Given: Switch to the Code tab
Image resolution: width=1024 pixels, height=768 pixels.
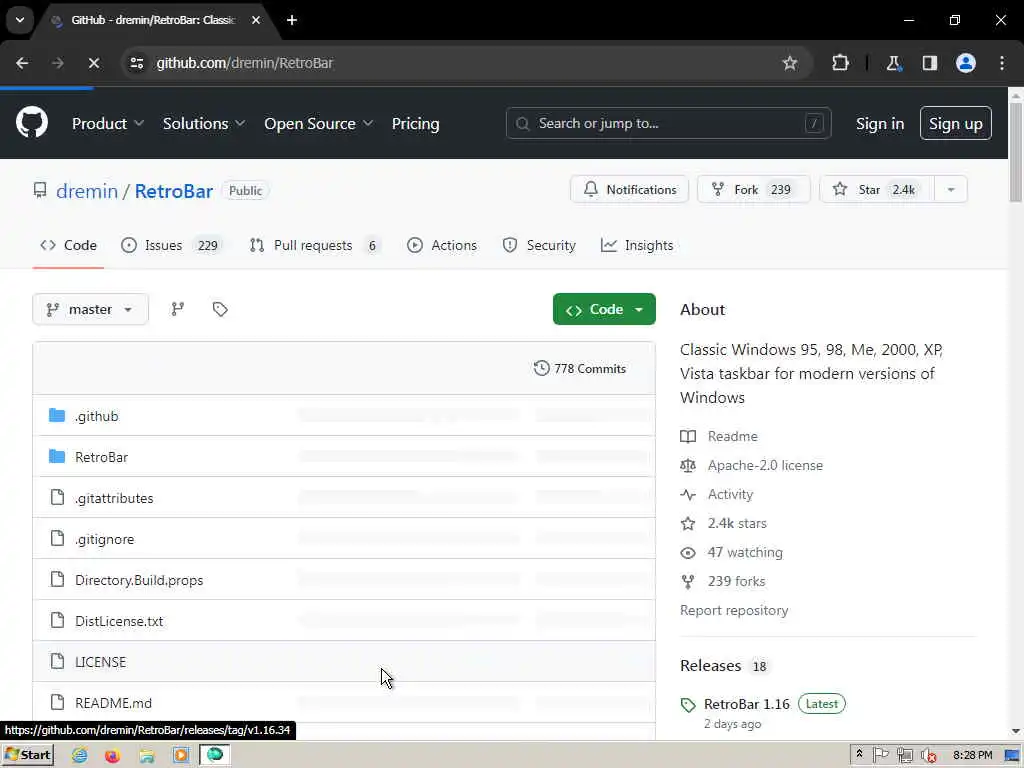Looking at the screenshot, I should point(69,246).
